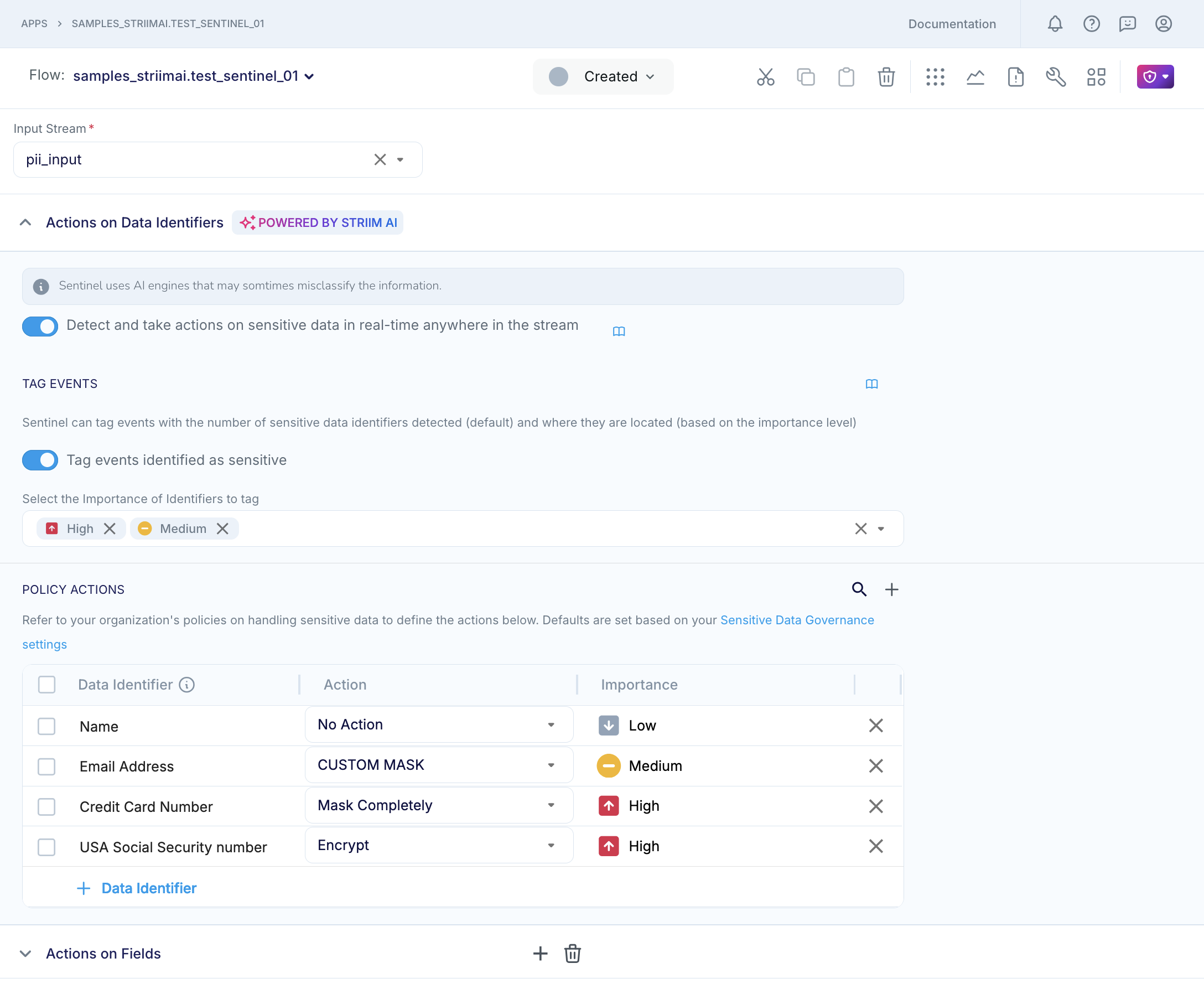Delete the flow via the trash icon
This screenshot has height=984, width=1204.
pos(886,77)
